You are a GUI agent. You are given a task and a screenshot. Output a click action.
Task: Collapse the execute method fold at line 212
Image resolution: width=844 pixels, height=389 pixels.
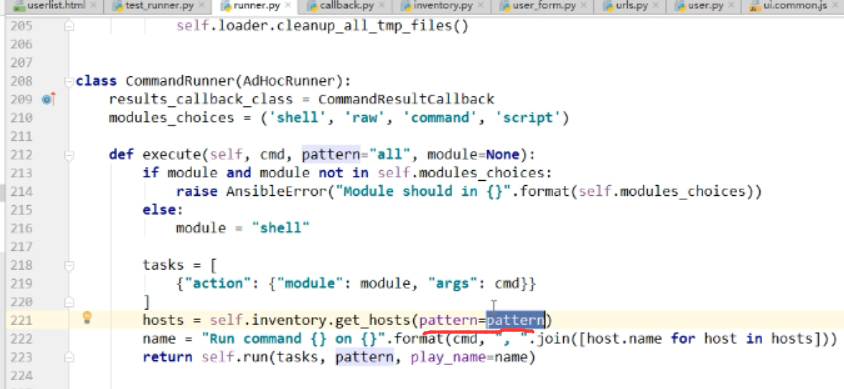69,155
